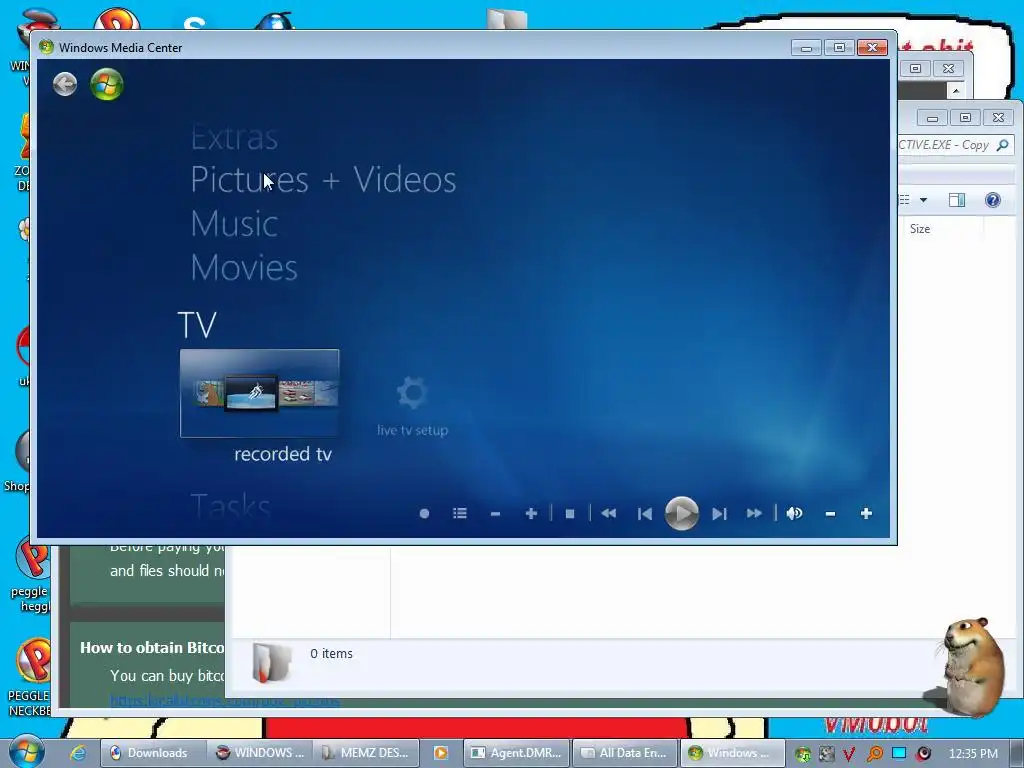Select the Extras menu category
Viewport: 1024px width, 768px height.
tap(234, 138)
